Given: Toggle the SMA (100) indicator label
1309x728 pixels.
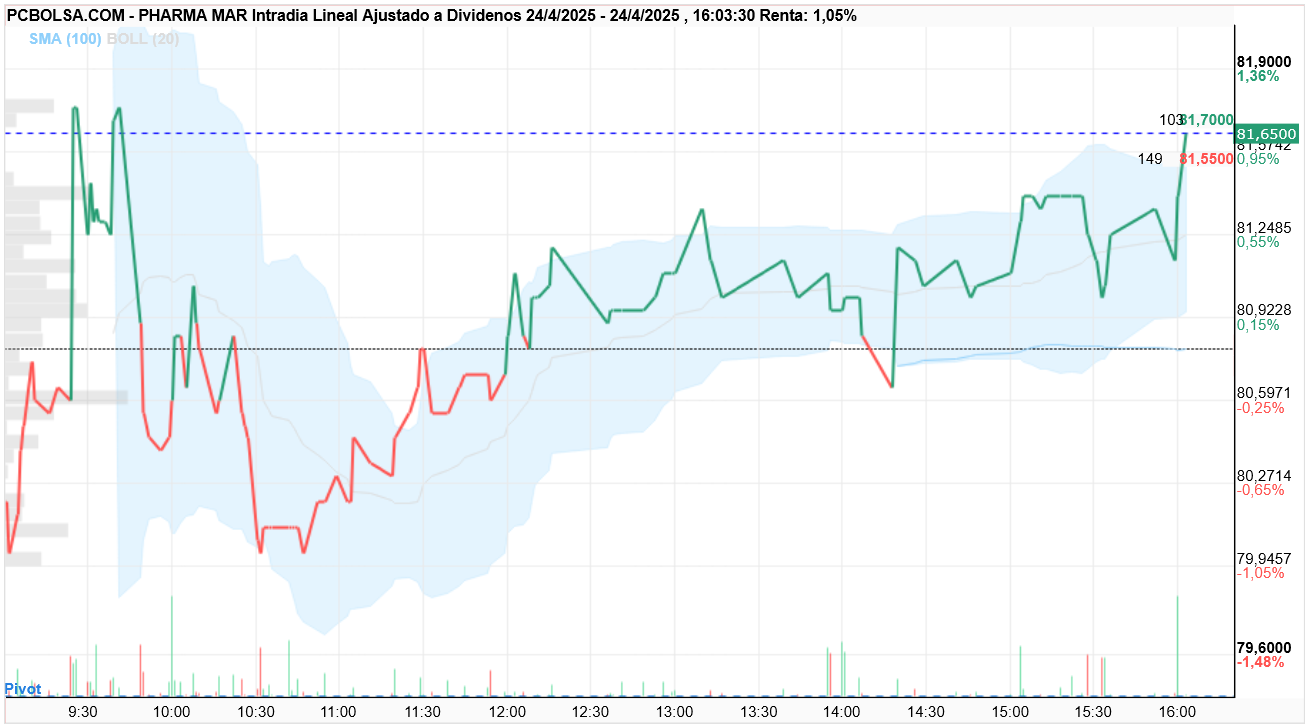Looking at the screenshot, I should click(x=64, y=39).
